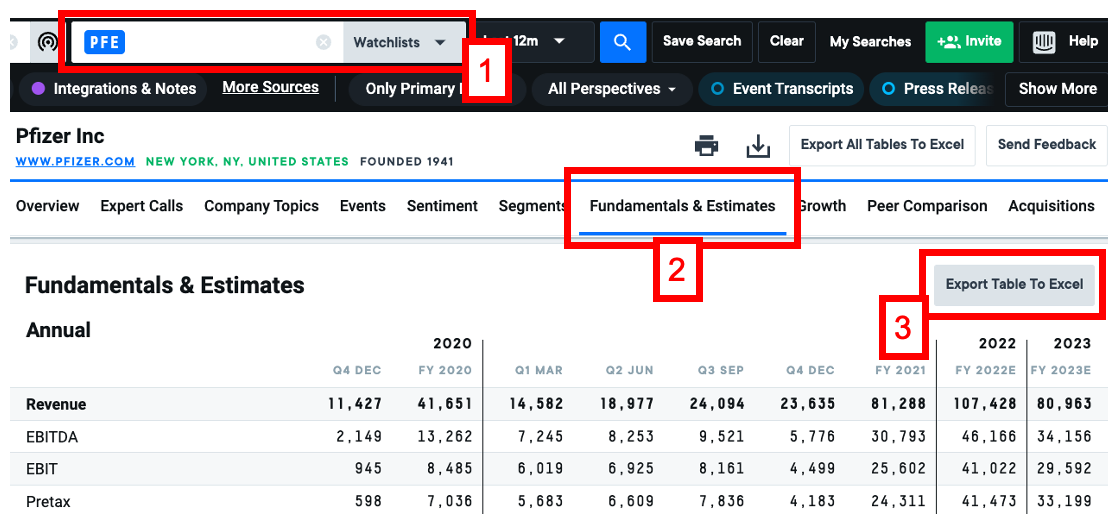The width and height of the screenshot is (1118, 531).
Task: Click the Clear button
Action: coord(786,41)
